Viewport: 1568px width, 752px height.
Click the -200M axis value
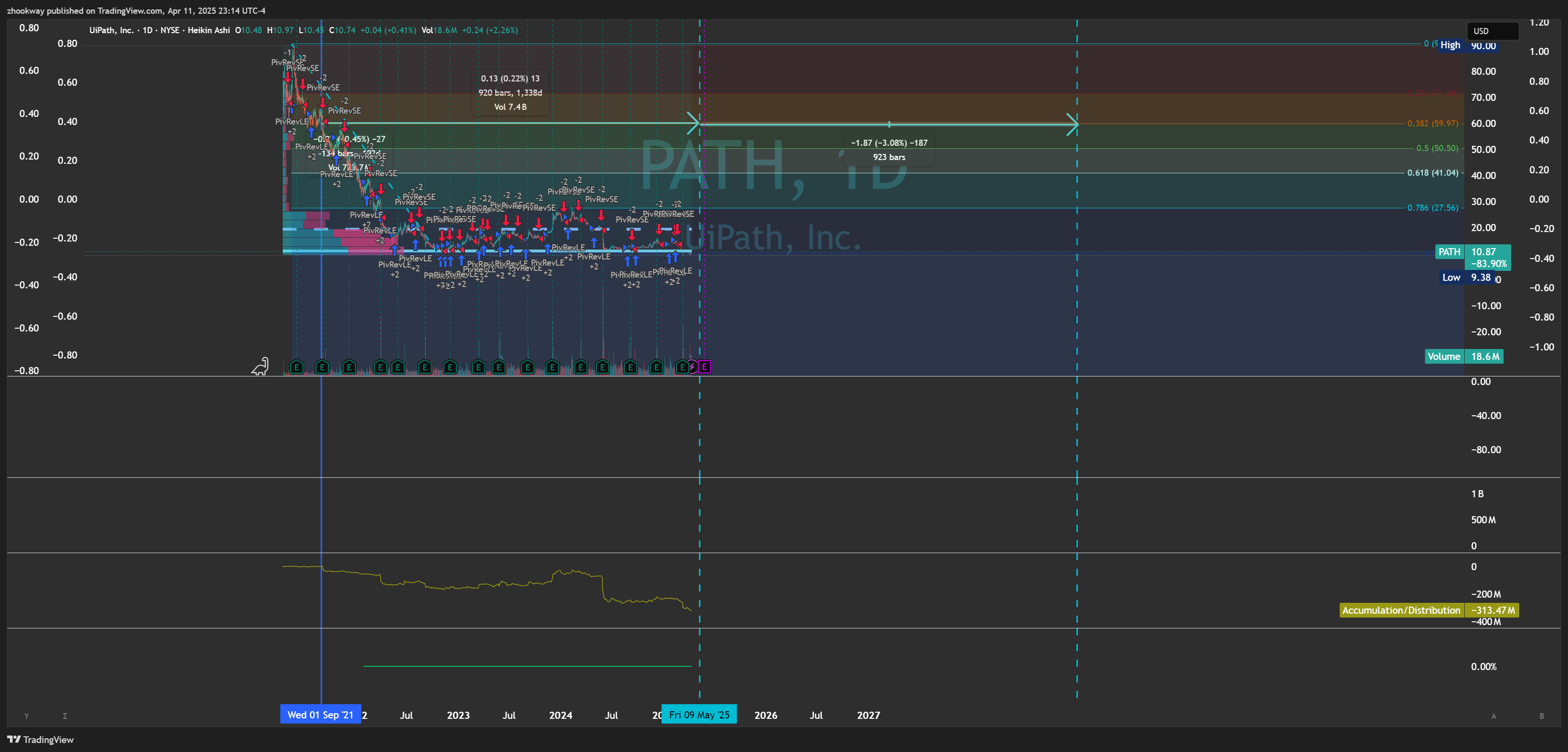[x=1486, y=594]
